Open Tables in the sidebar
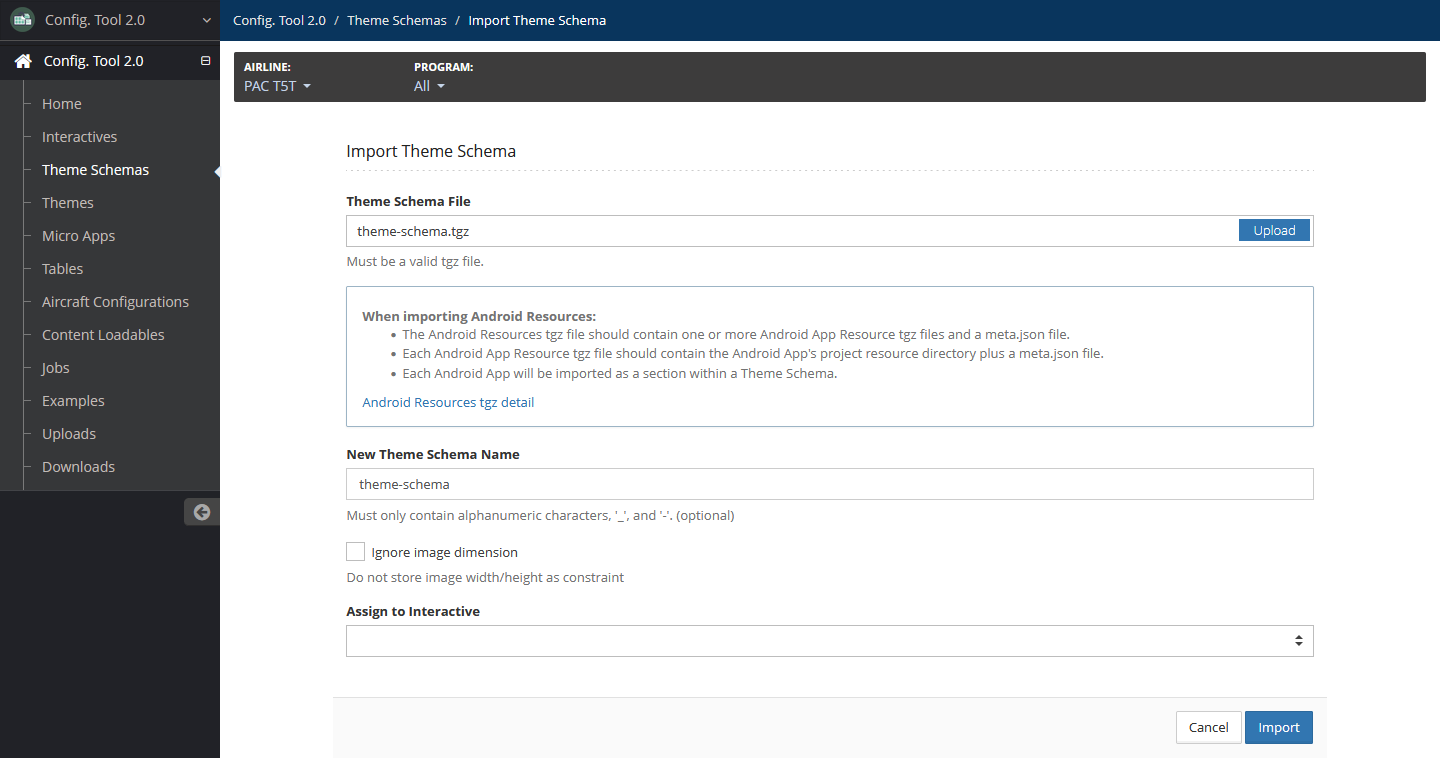 click(x=62, y=269)
